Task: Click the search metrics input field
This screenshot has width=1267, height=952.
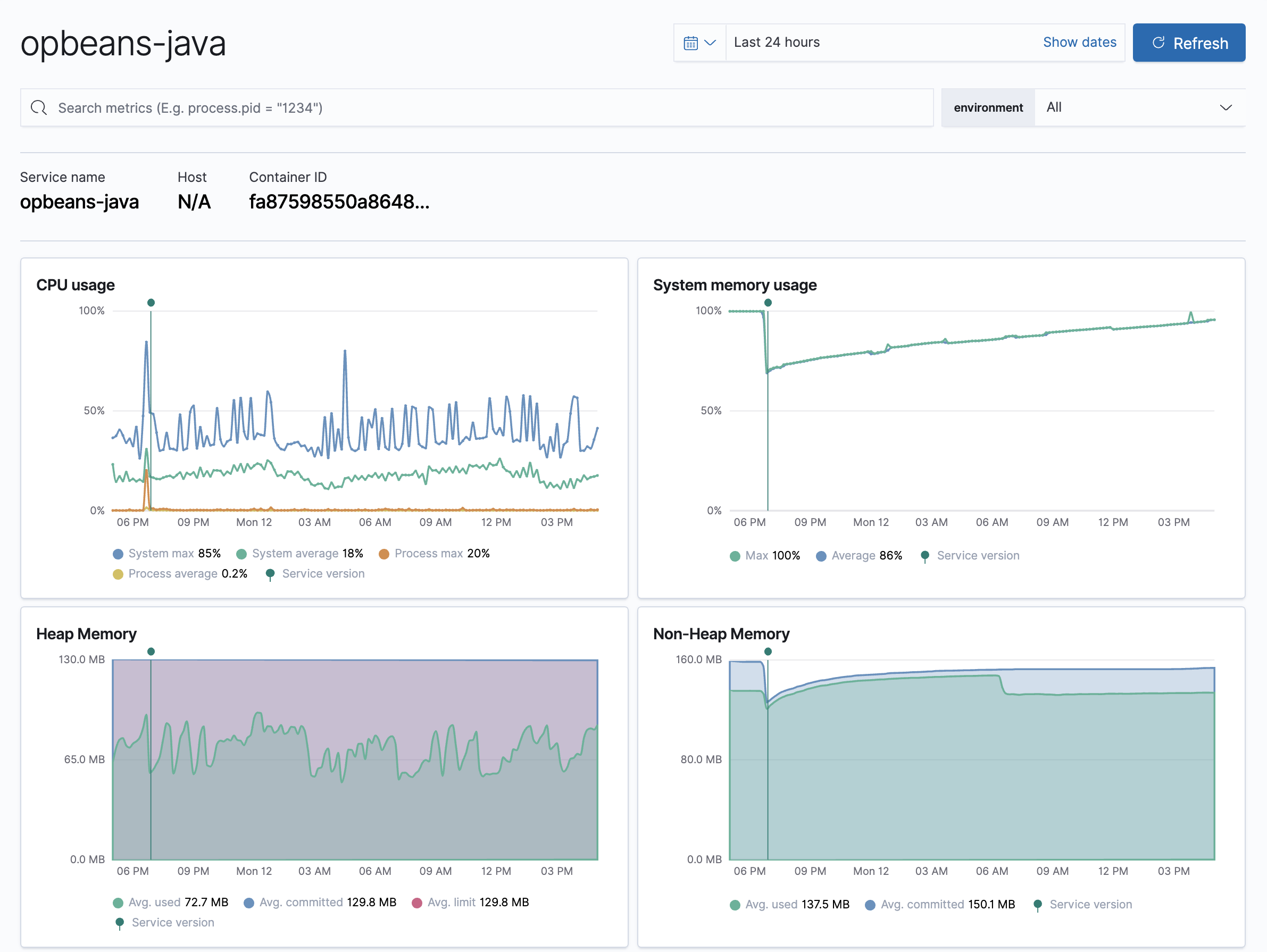Action: [x=479, y=108]
